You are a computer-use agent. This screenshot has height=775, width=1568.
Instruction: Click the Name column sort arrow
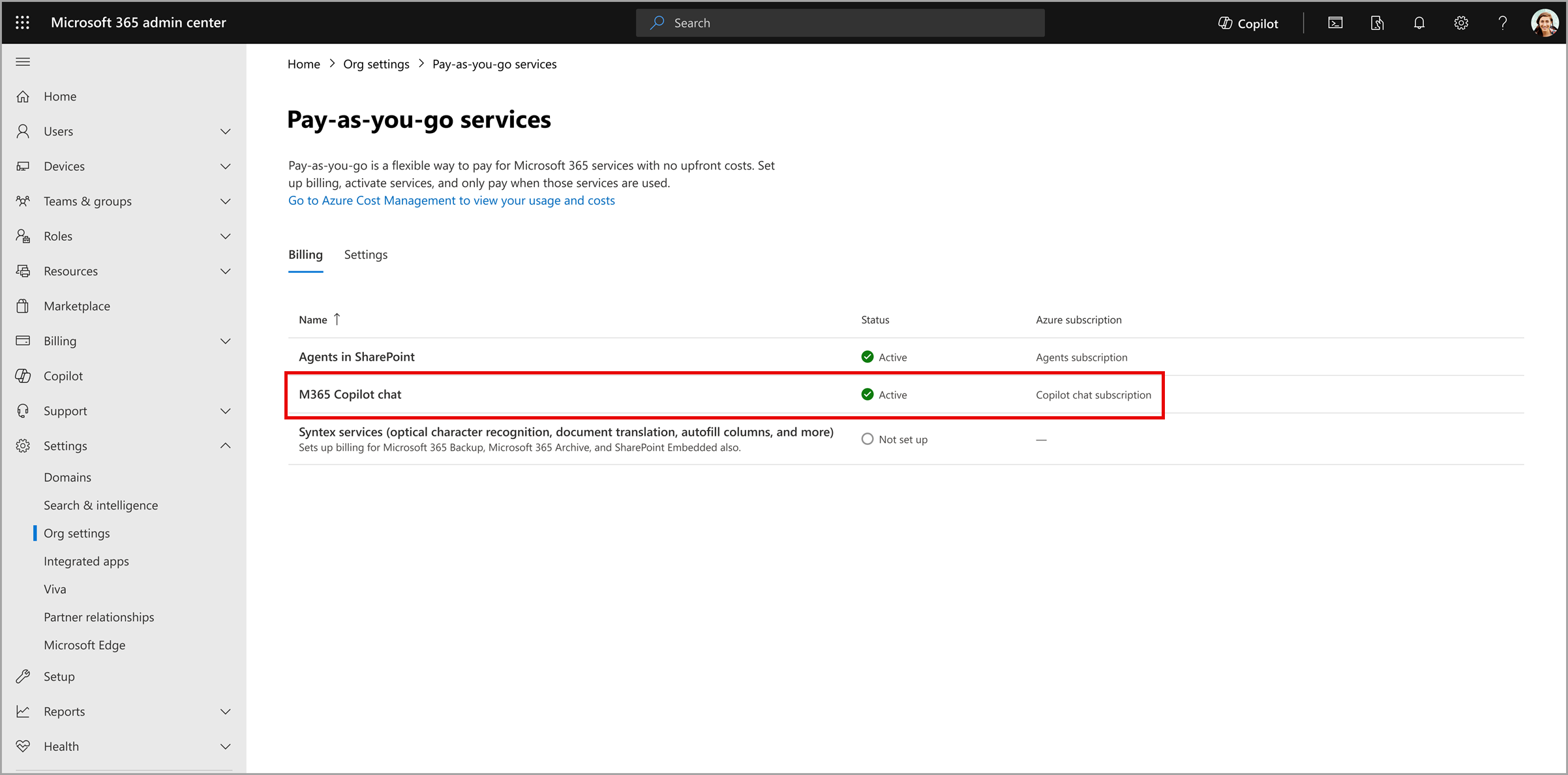[337, 320]
